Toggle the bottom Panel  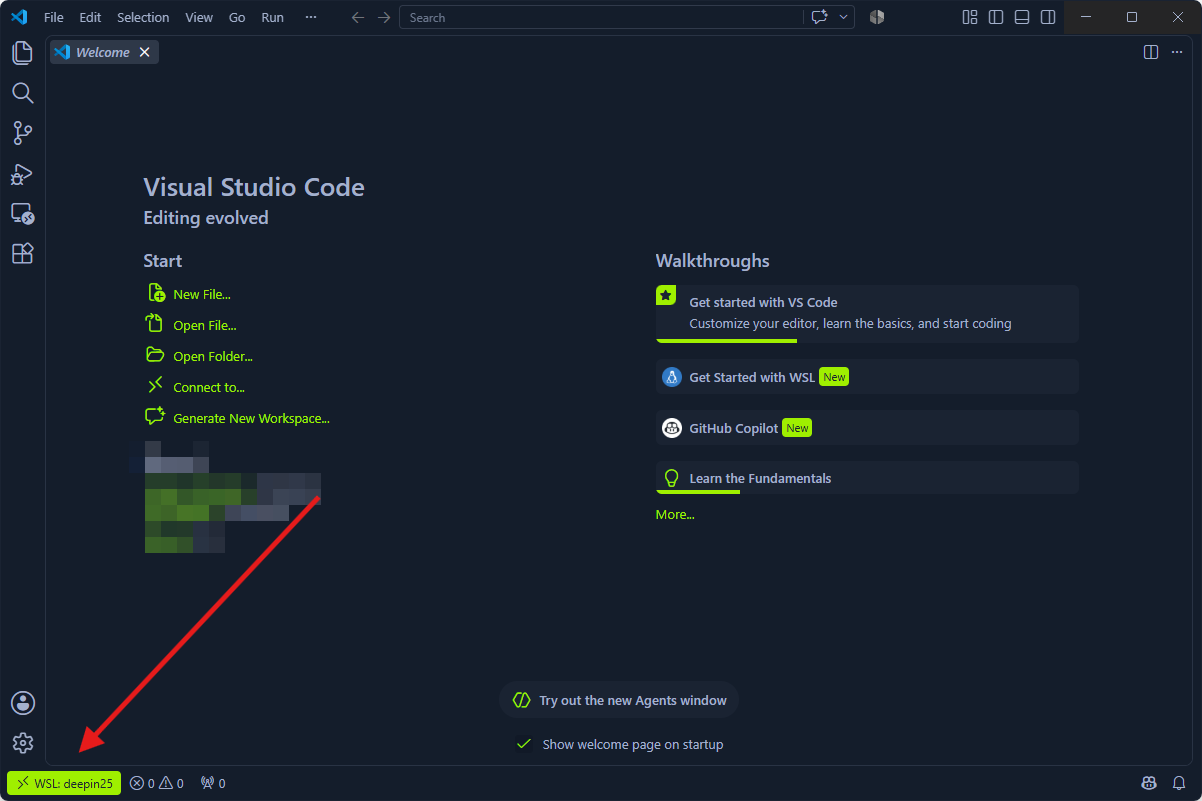pyautogui.click(x=1021, y=17)
